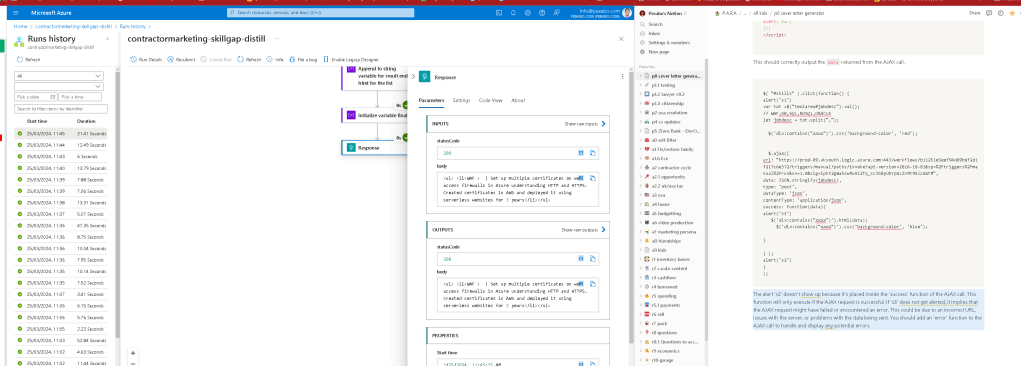Open the Azure account avatar menu
This screenshot has width=1021, height=366.
[x=626, y=12]
